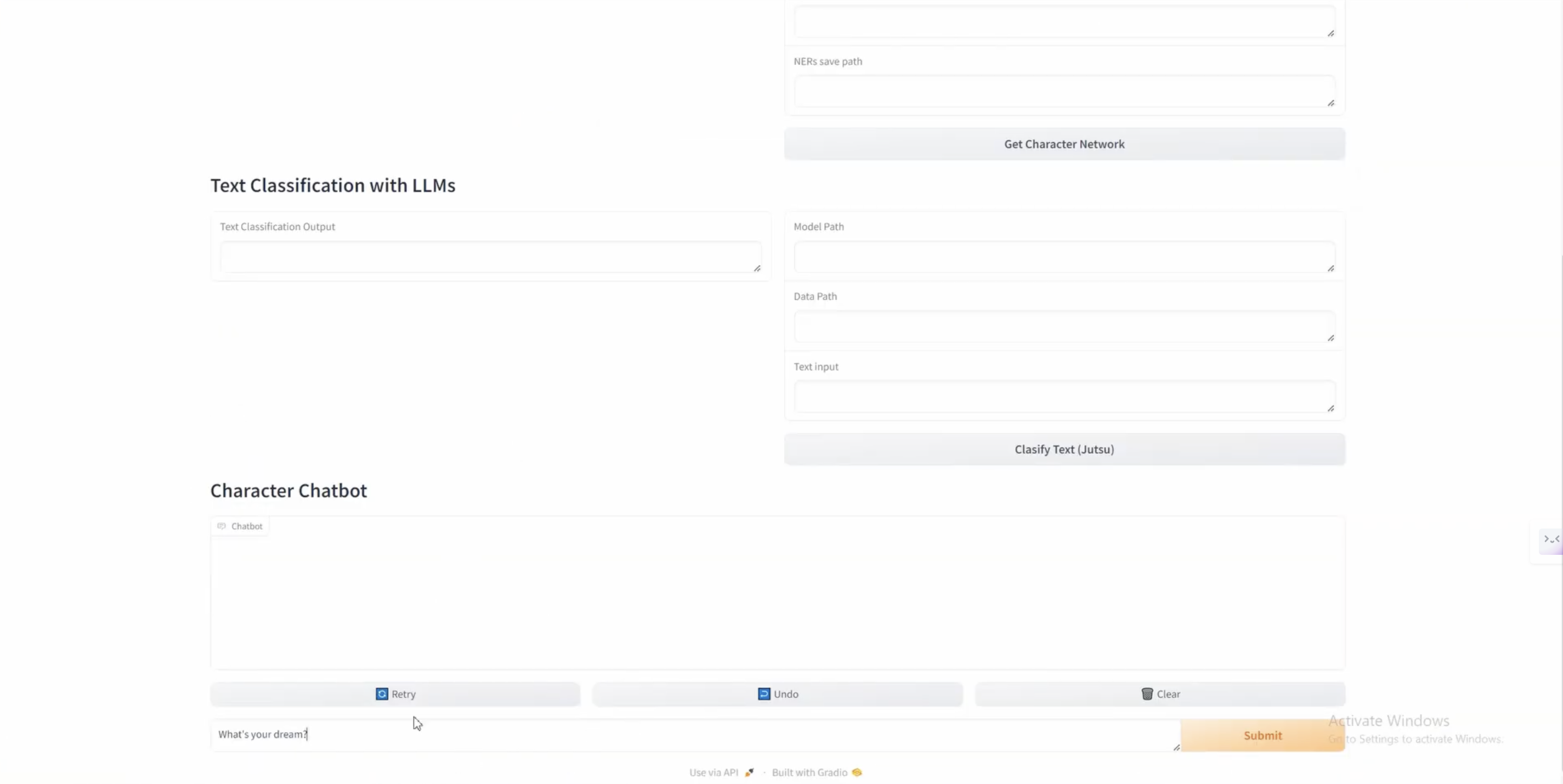
Task: Click the Text Classification Output box
Action: [x=489, y=257]
